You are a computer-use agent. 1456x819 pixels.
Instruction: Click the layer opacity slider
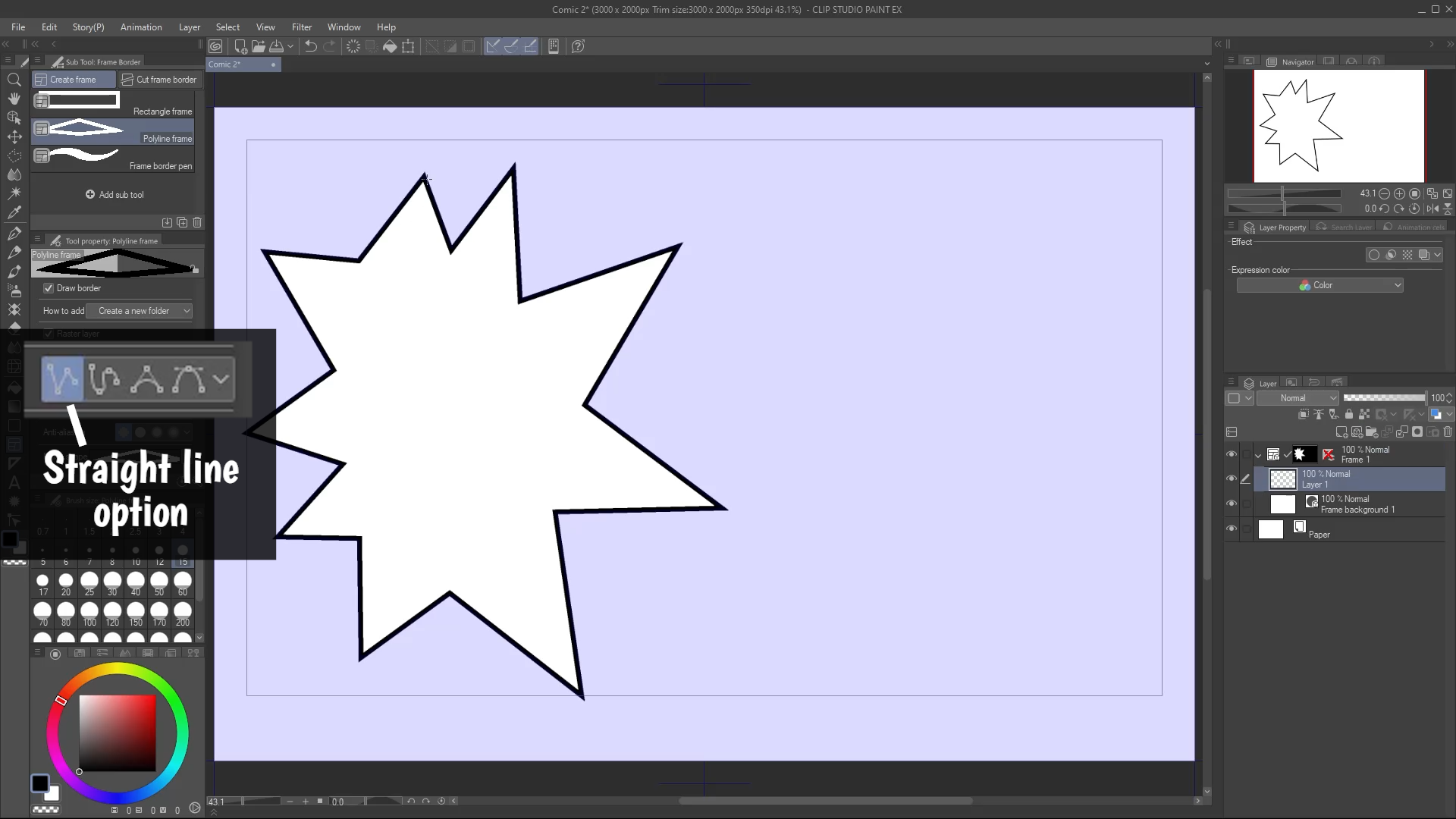[1383, 398]
